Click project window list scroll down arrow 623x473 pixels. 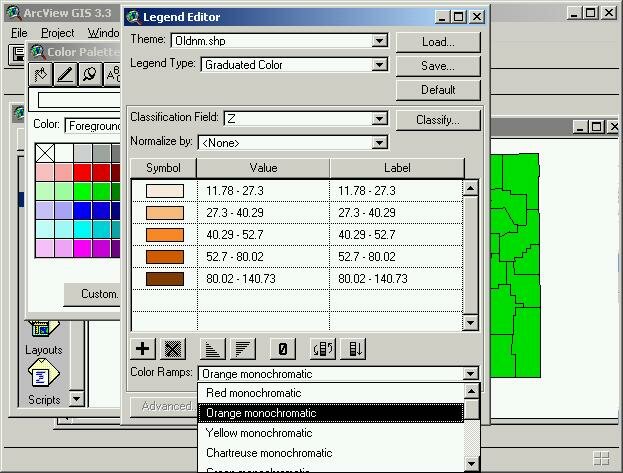tap(77, 399)
